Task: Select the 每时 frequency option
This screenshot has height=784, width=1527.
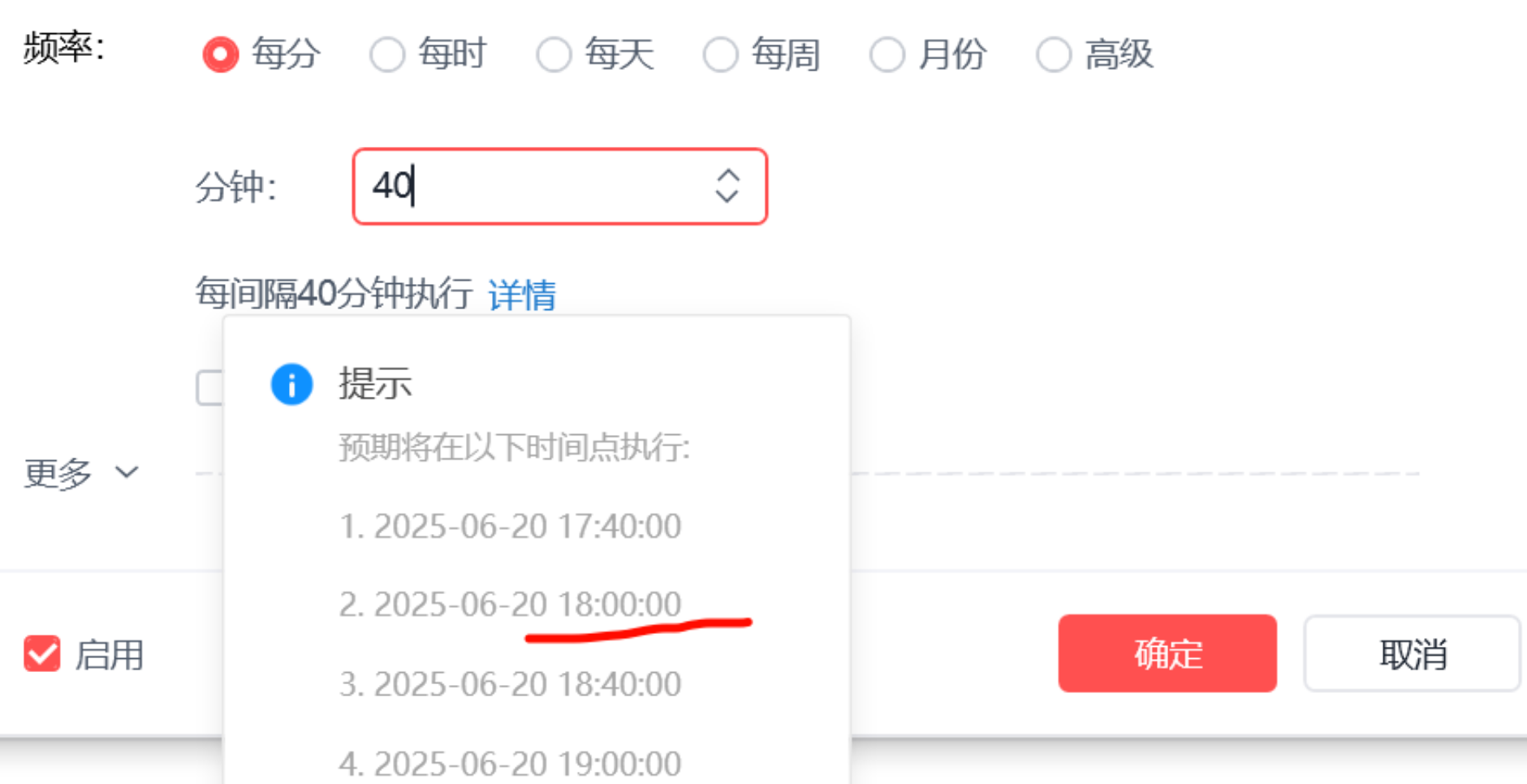Action: point(387,54)
